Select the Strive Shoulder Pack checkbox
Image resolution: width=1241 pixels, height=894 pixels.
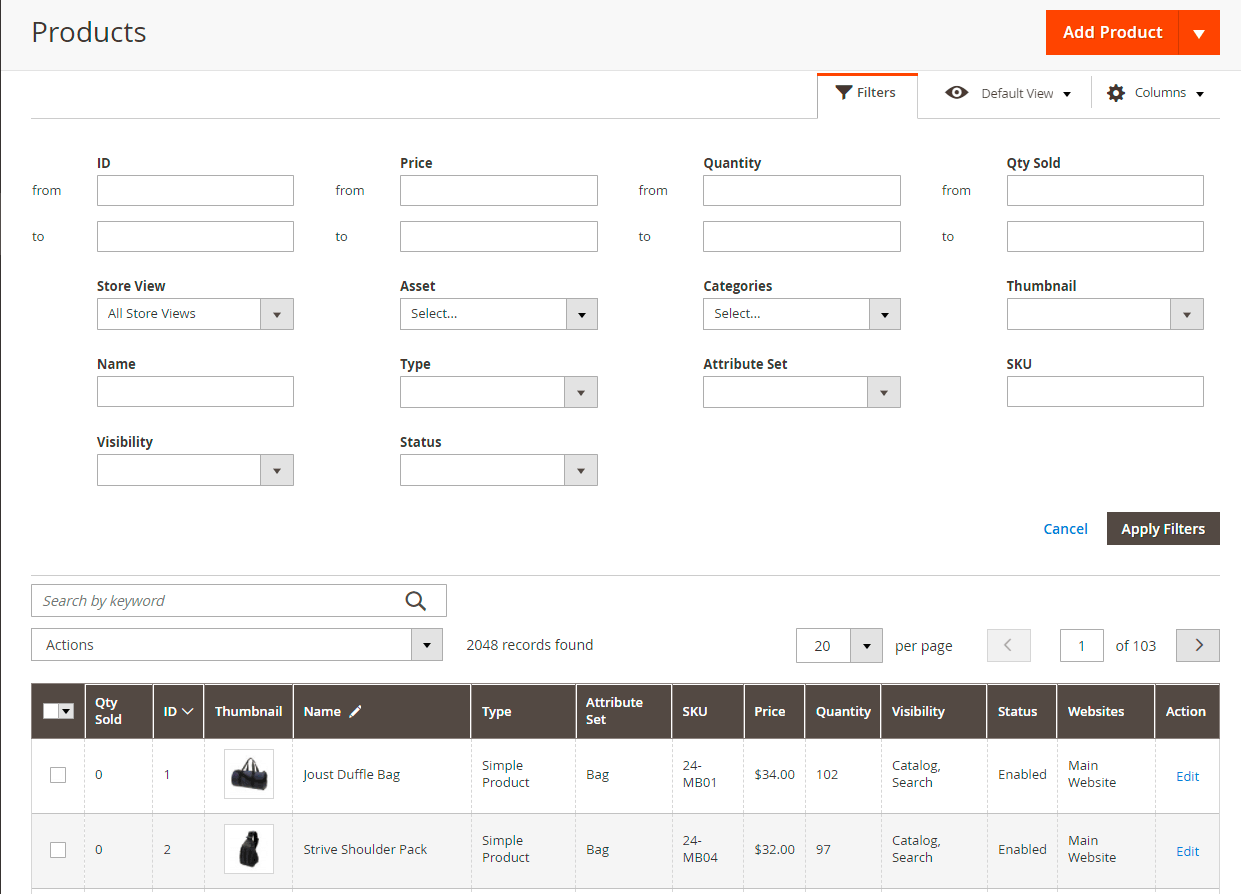pyautogui.click(x=58, y=849)
